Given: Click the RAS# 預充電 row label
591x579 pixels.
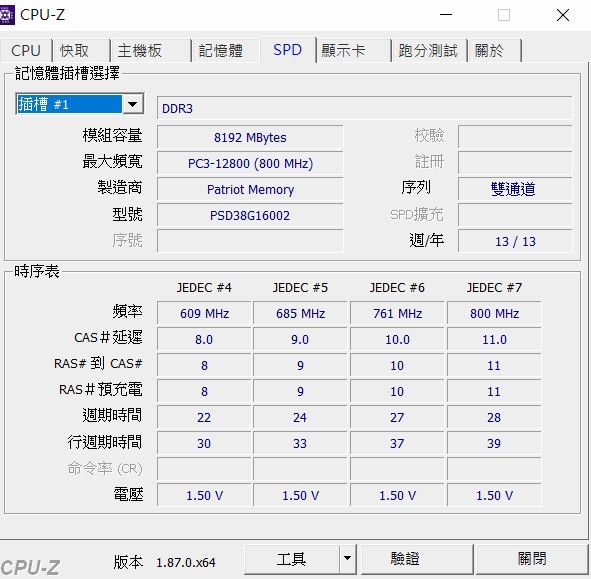Looking at the screenshot, I should [101, 389].
